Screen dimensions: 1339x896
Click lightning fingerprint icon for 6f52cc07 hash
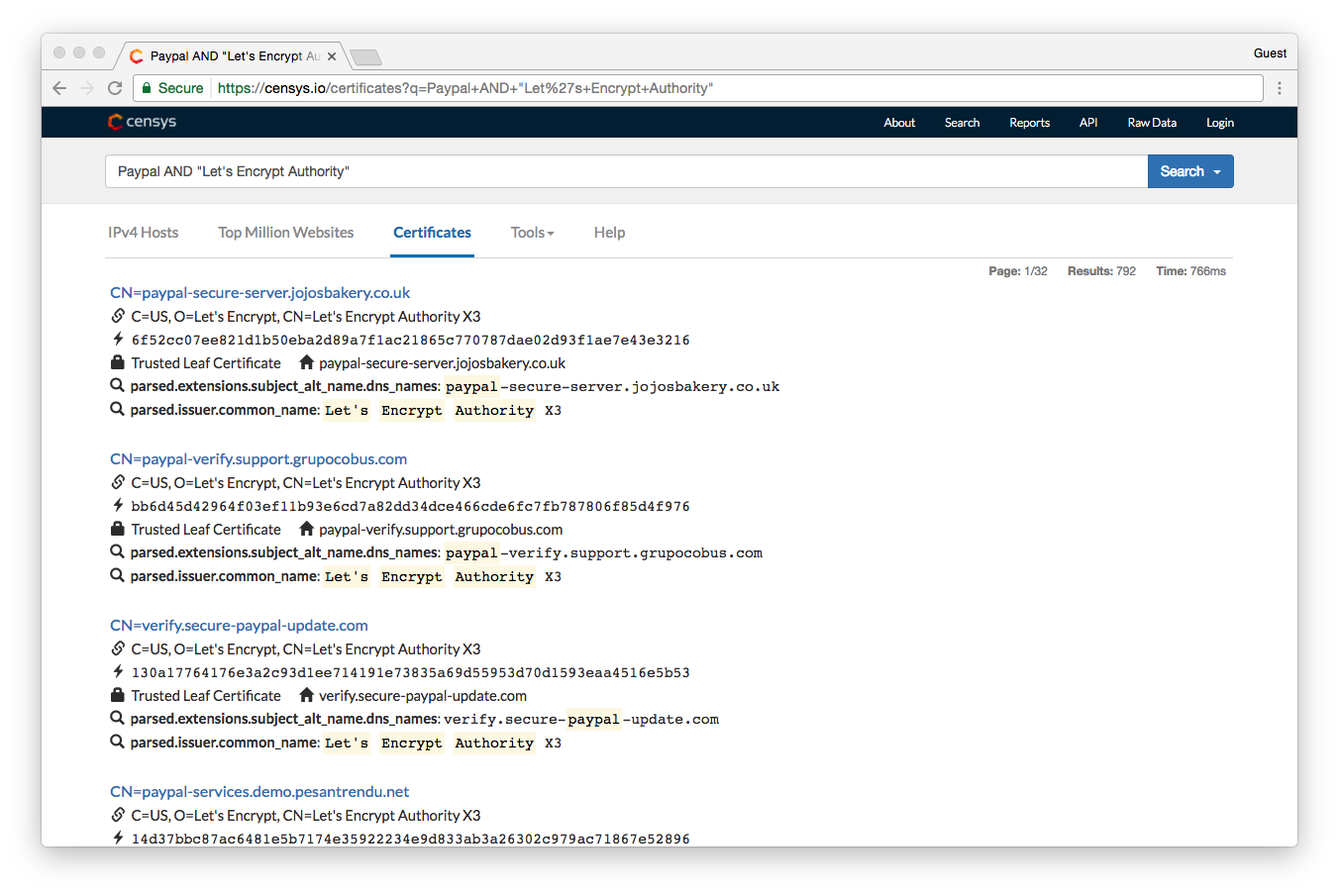(118, 339)
